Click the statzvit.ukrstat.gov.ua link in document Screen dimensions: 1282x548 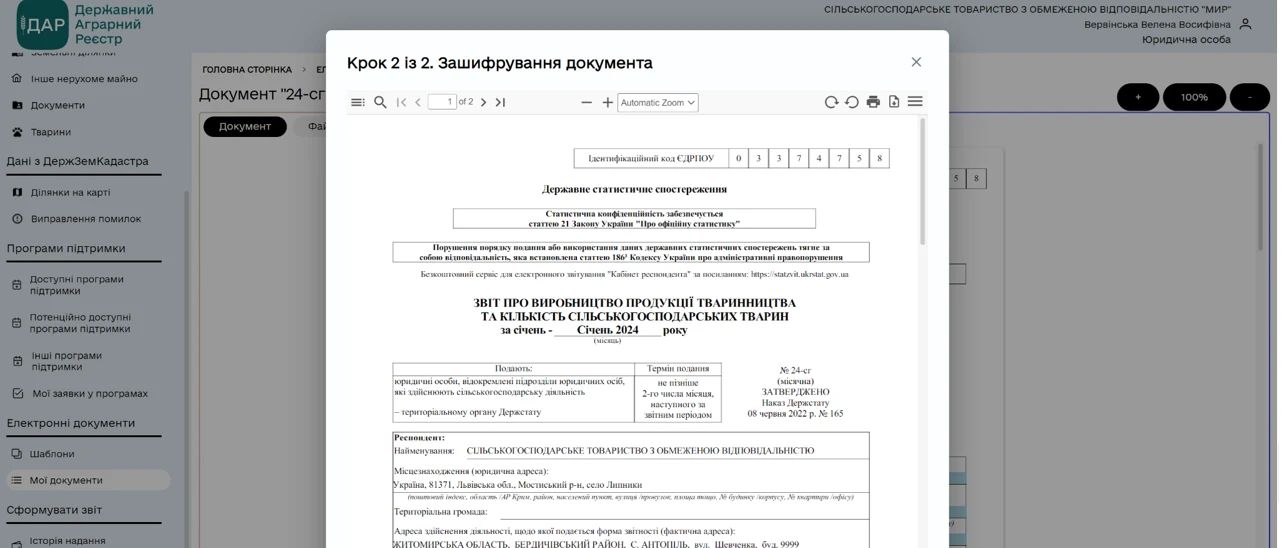(802, 275)
